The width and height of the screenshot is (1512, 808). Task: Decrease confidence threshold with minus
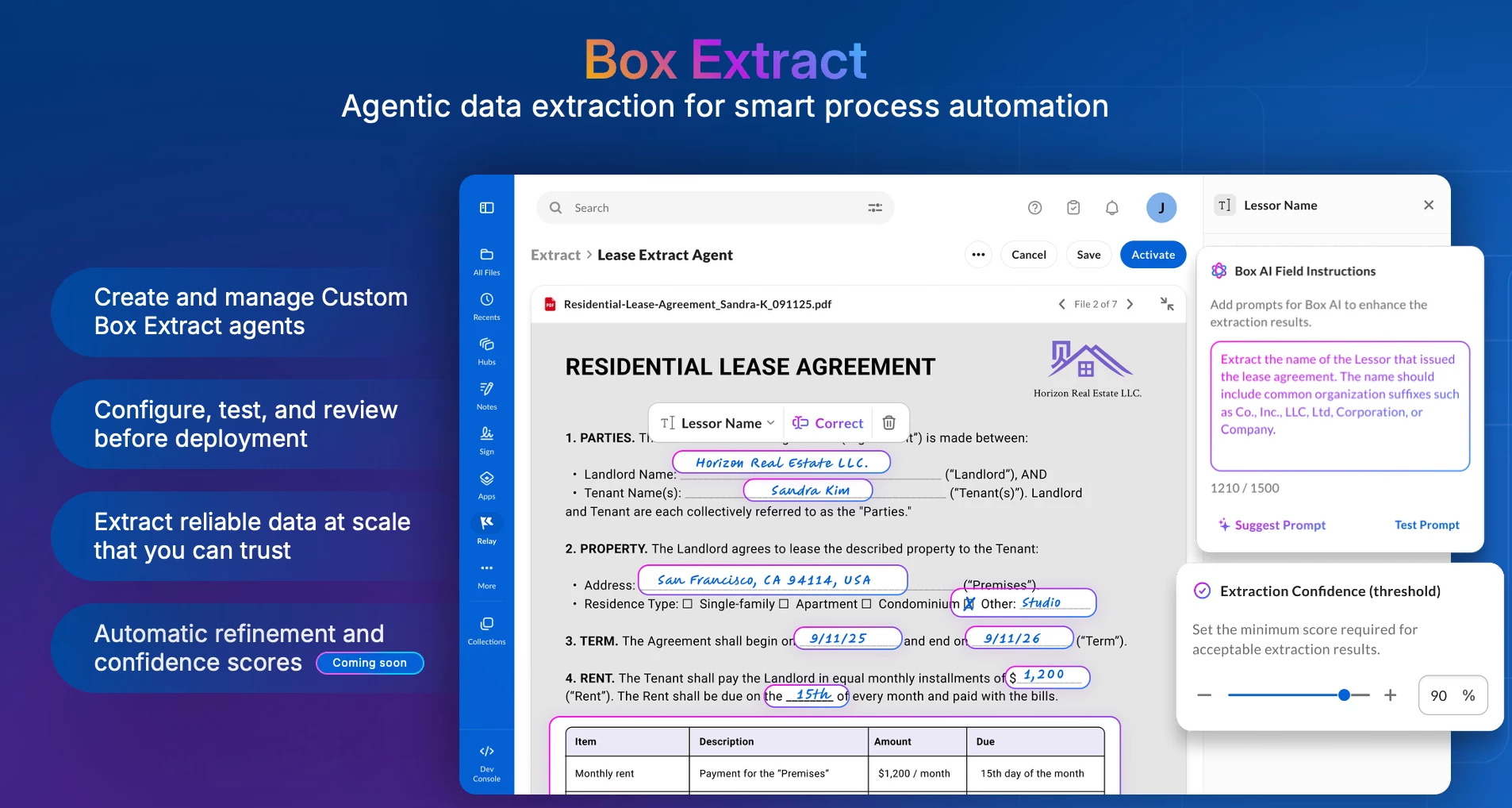[1204, 695]
